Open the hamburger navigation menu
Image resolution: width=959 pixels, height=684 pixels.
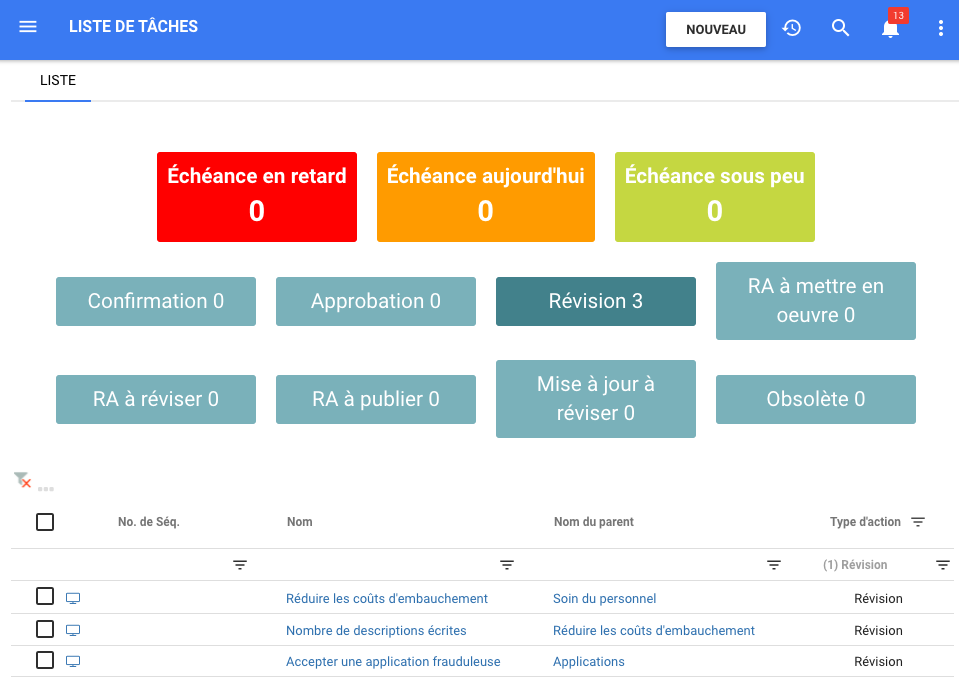(28, 27)
